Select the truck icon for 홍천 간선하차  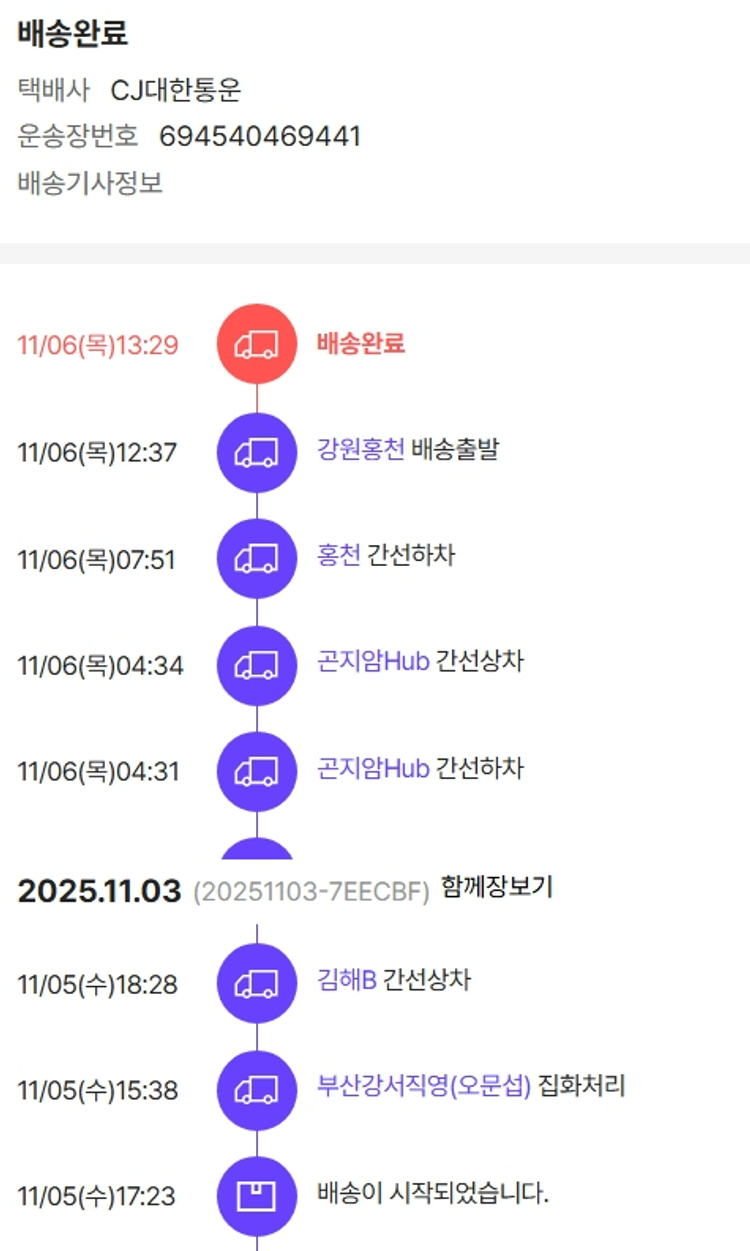click(256, 559)
